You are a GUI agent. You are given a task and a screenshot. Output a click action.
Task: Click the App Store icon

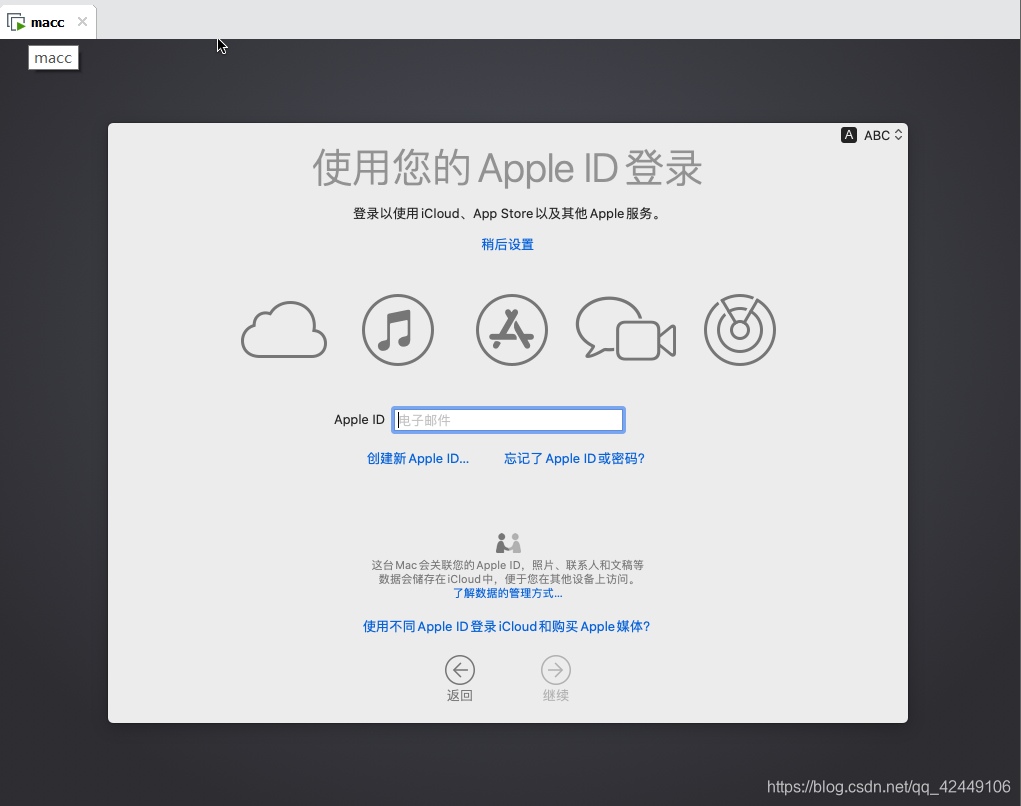[512, 329]
